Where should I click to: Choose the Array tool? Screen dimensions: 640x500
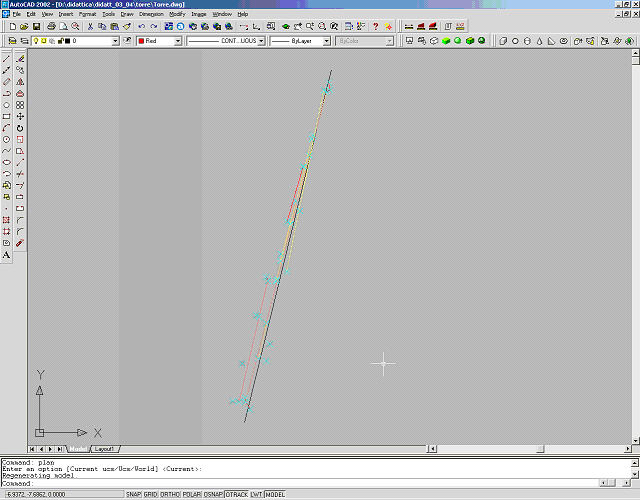tap(20, 105)
